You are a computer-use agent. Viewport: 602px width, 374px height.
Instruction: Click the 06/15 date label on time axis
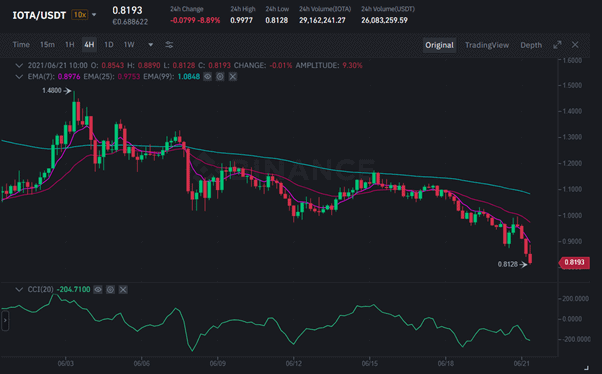(x=369, y=363)
